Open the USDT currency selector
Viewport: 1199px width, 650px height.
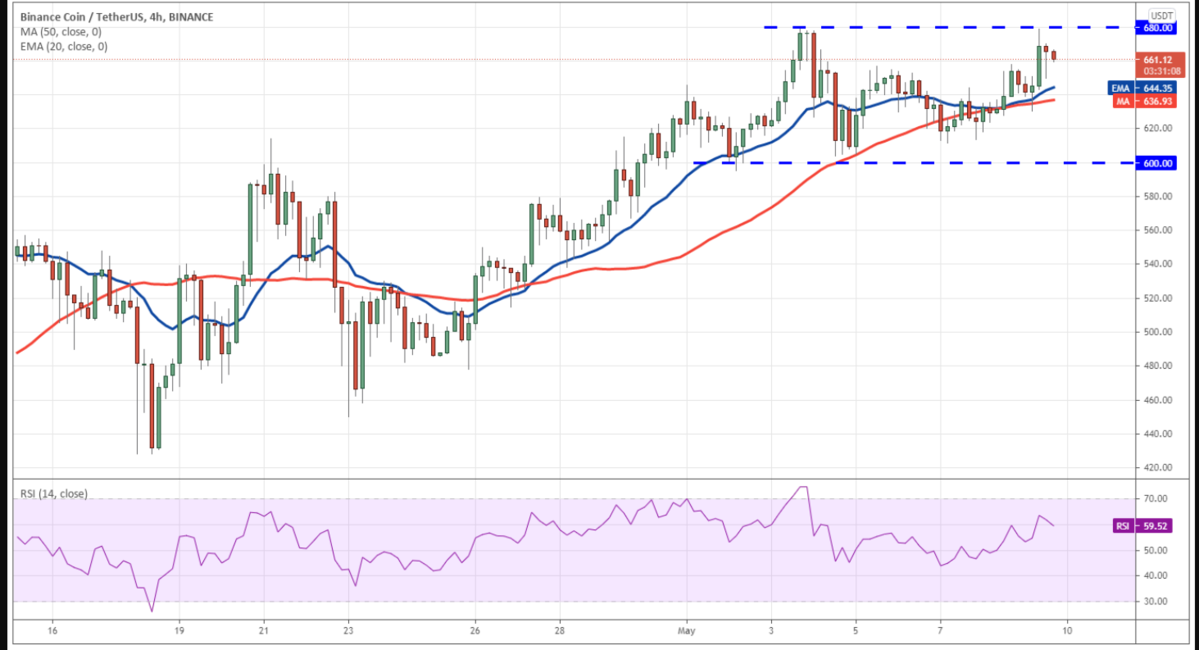(x=1160, y=14)
